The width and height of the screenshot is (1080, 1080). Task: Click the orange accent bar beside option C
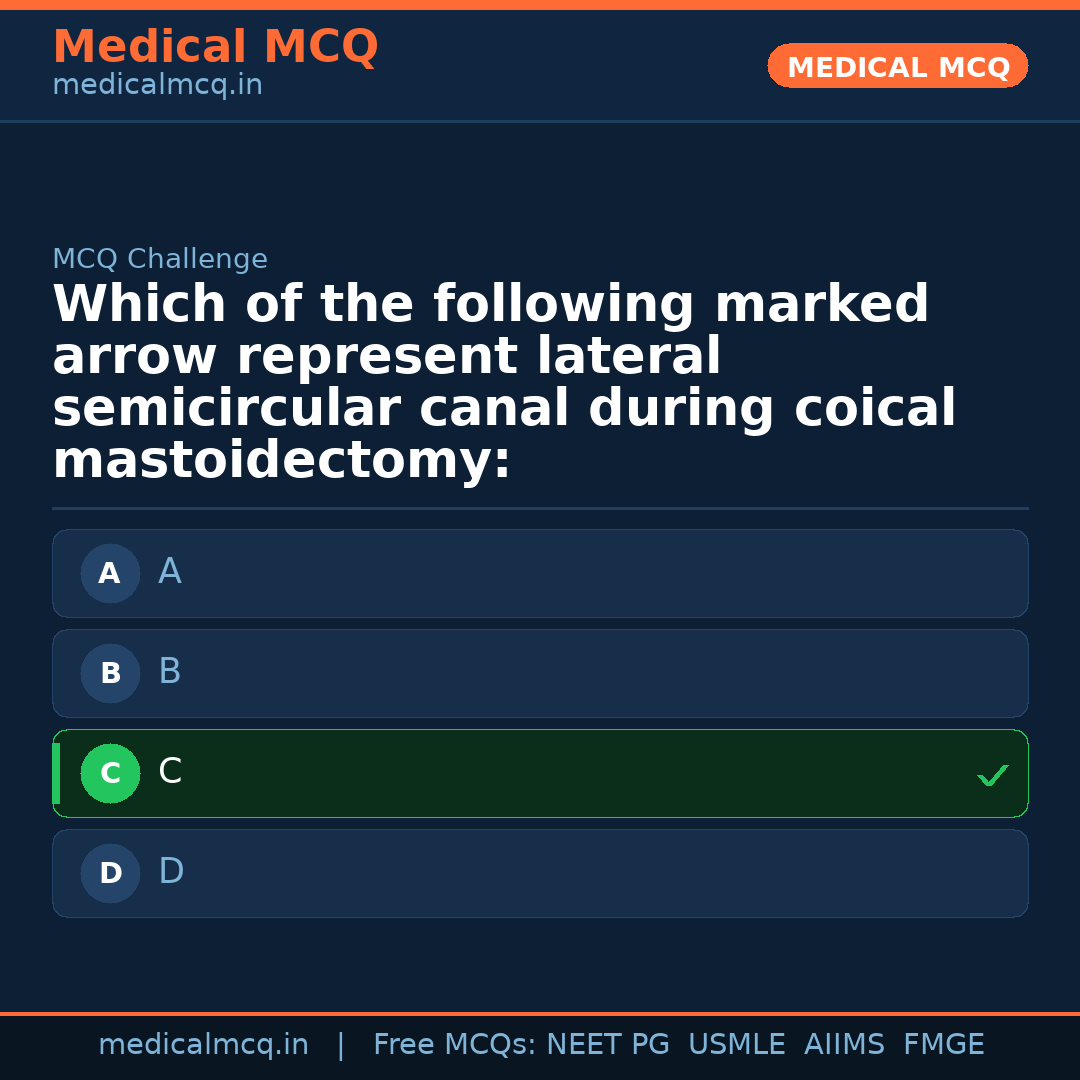coord(55,773)
